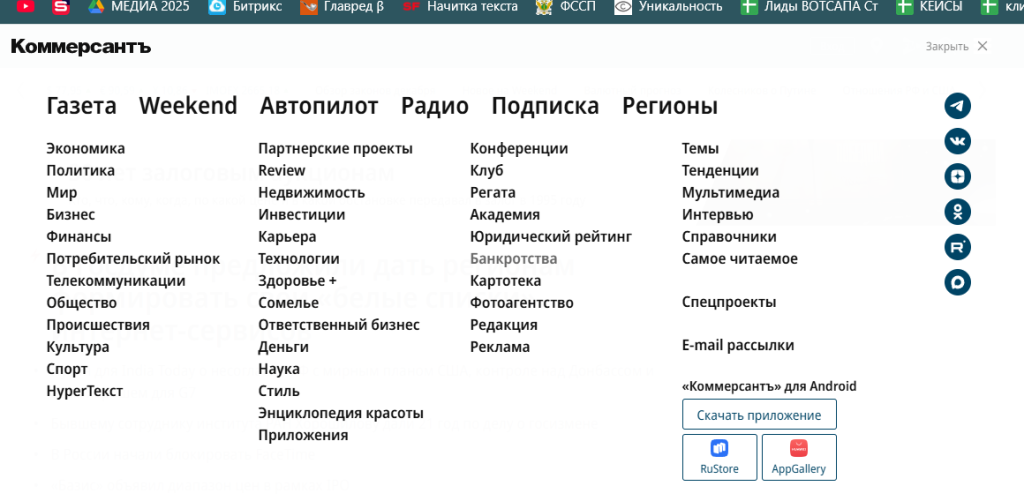Open the Банкротства link
1024x501 pixels.
point(514,259)
